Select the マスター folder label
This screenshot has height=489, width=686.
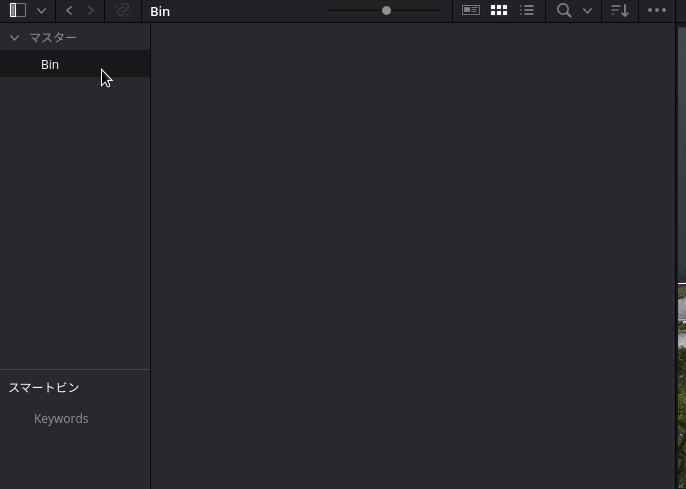point(53,38)
